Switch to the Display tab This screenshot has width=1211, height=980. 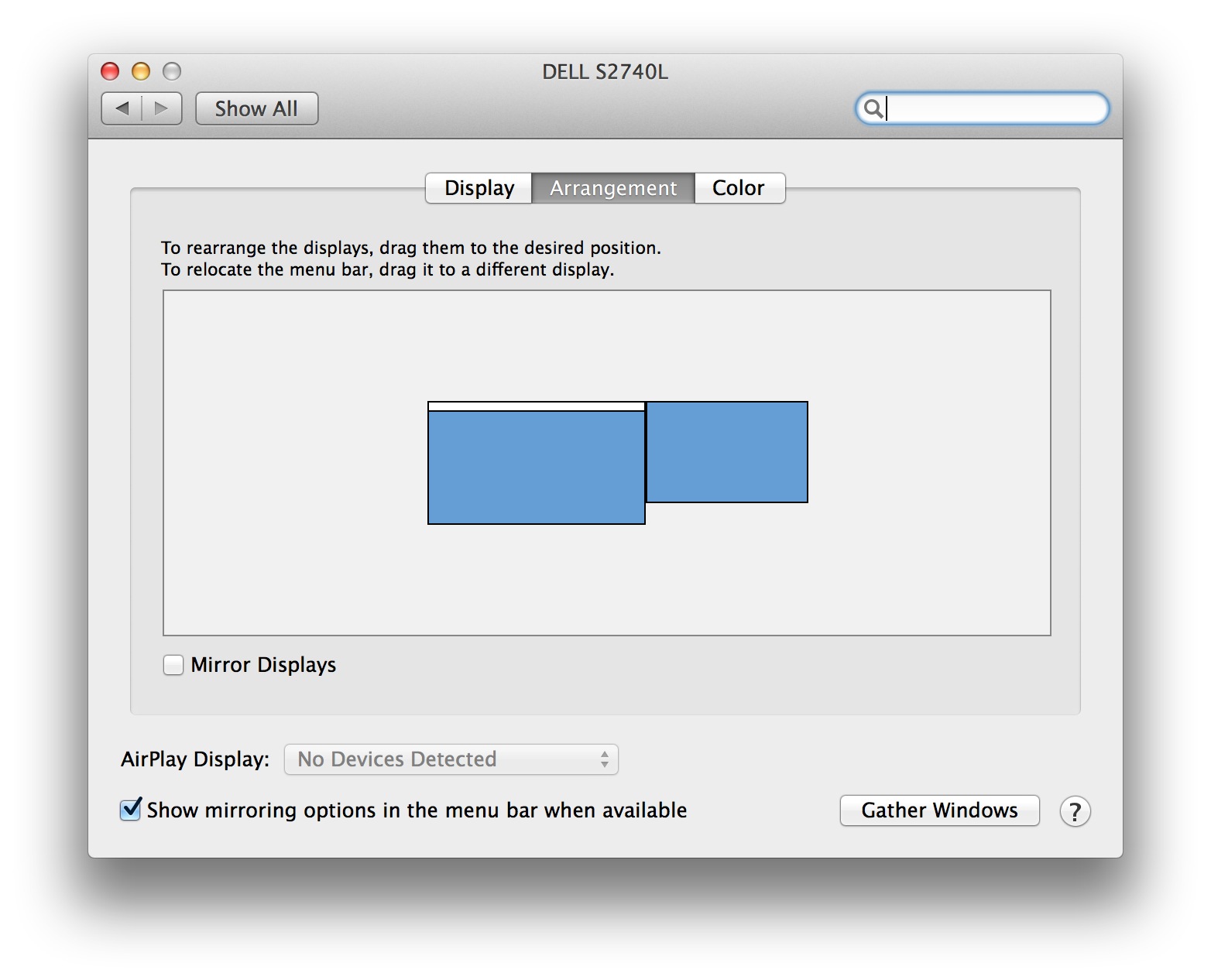click(x=479, y=188)
